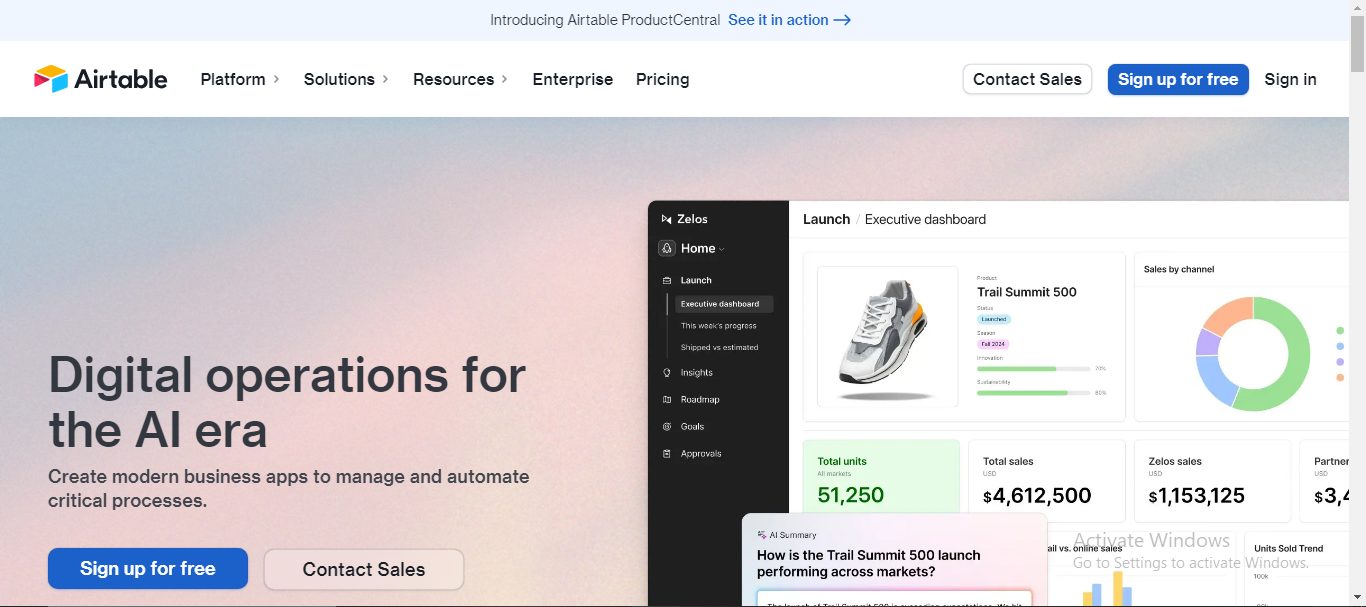Click "Executive dashboard" in the breadcrumb header
1366x607 pixels.
click(925, 219)
